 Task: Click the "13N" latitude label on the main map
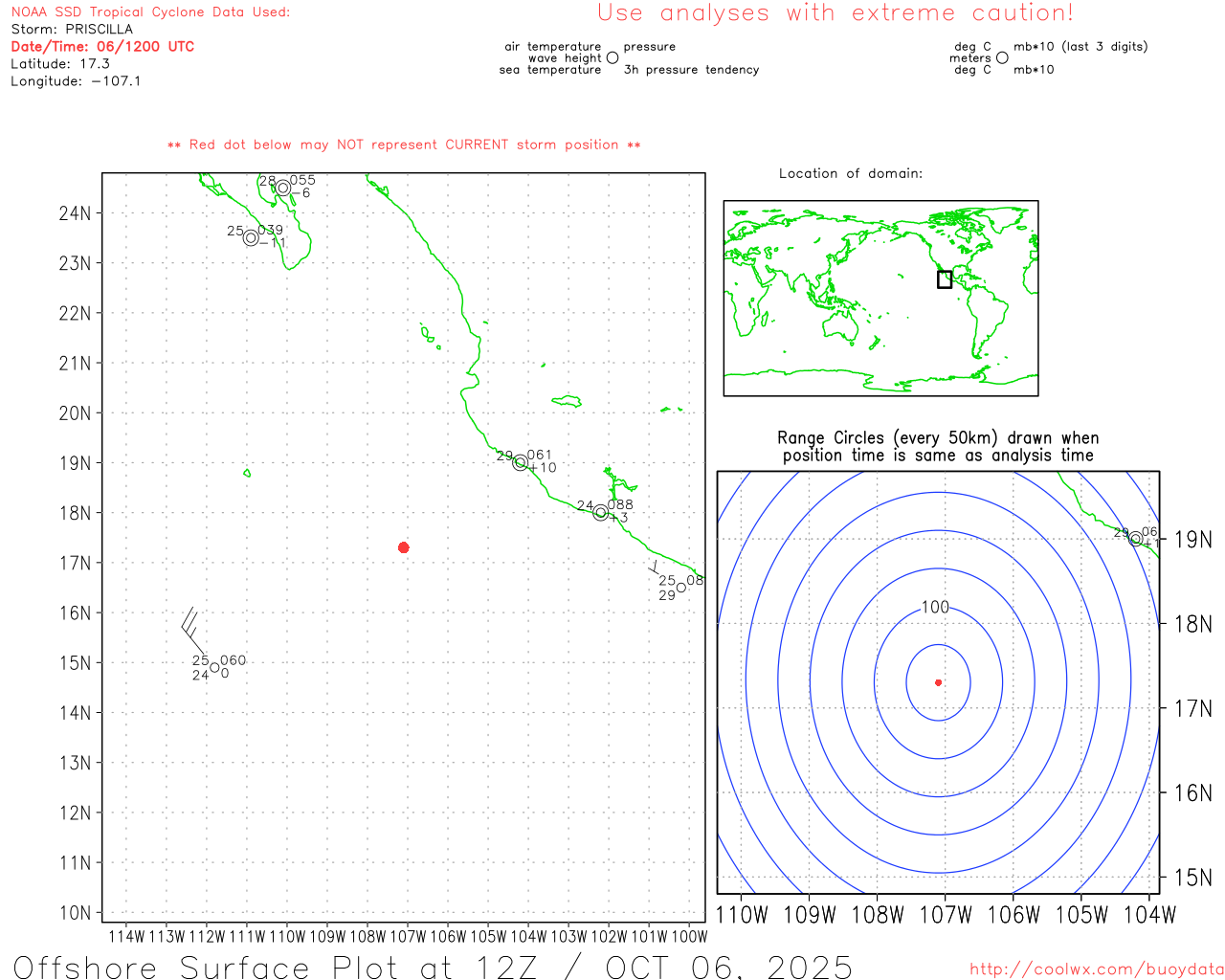point(75,763)
